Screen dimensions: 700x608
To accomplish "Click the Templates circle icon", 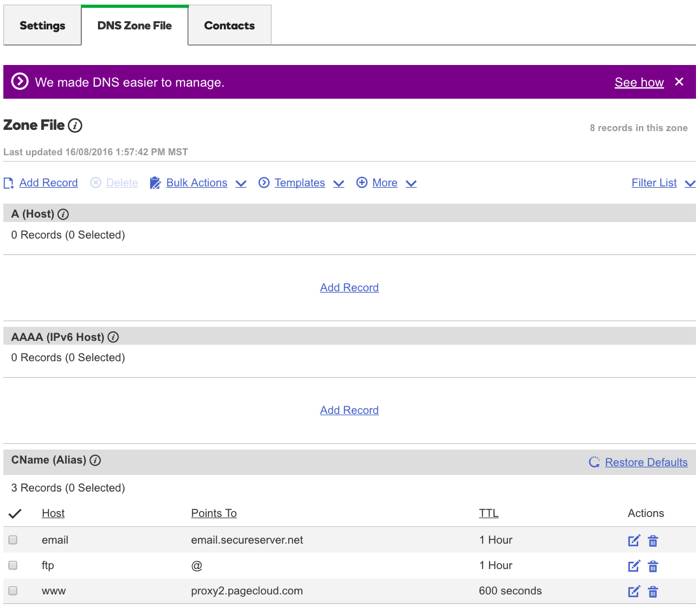I will tap(264, 183).
